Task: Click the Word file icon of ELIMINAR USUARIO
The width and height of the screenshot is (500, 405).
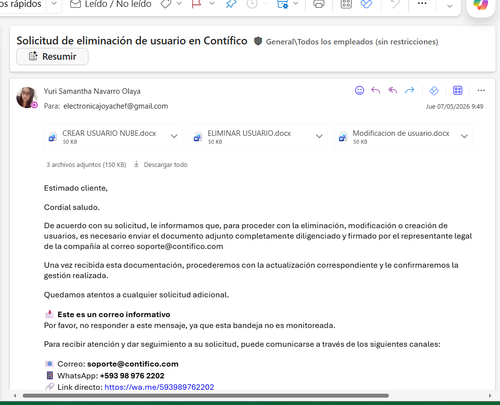Action: [198, 137]
